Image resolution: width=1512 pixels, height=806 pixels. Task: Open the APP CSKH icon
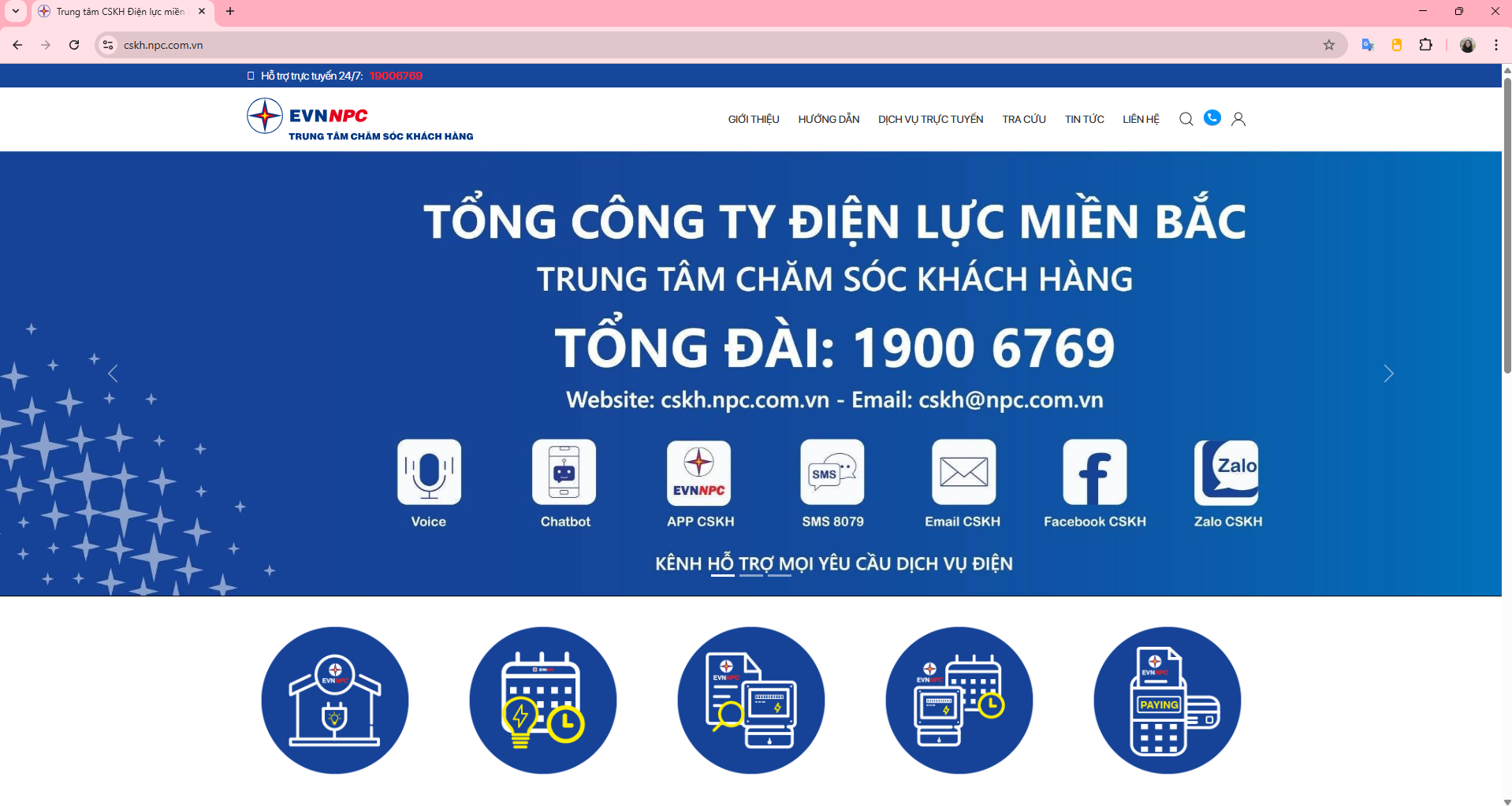pos(698,472)
